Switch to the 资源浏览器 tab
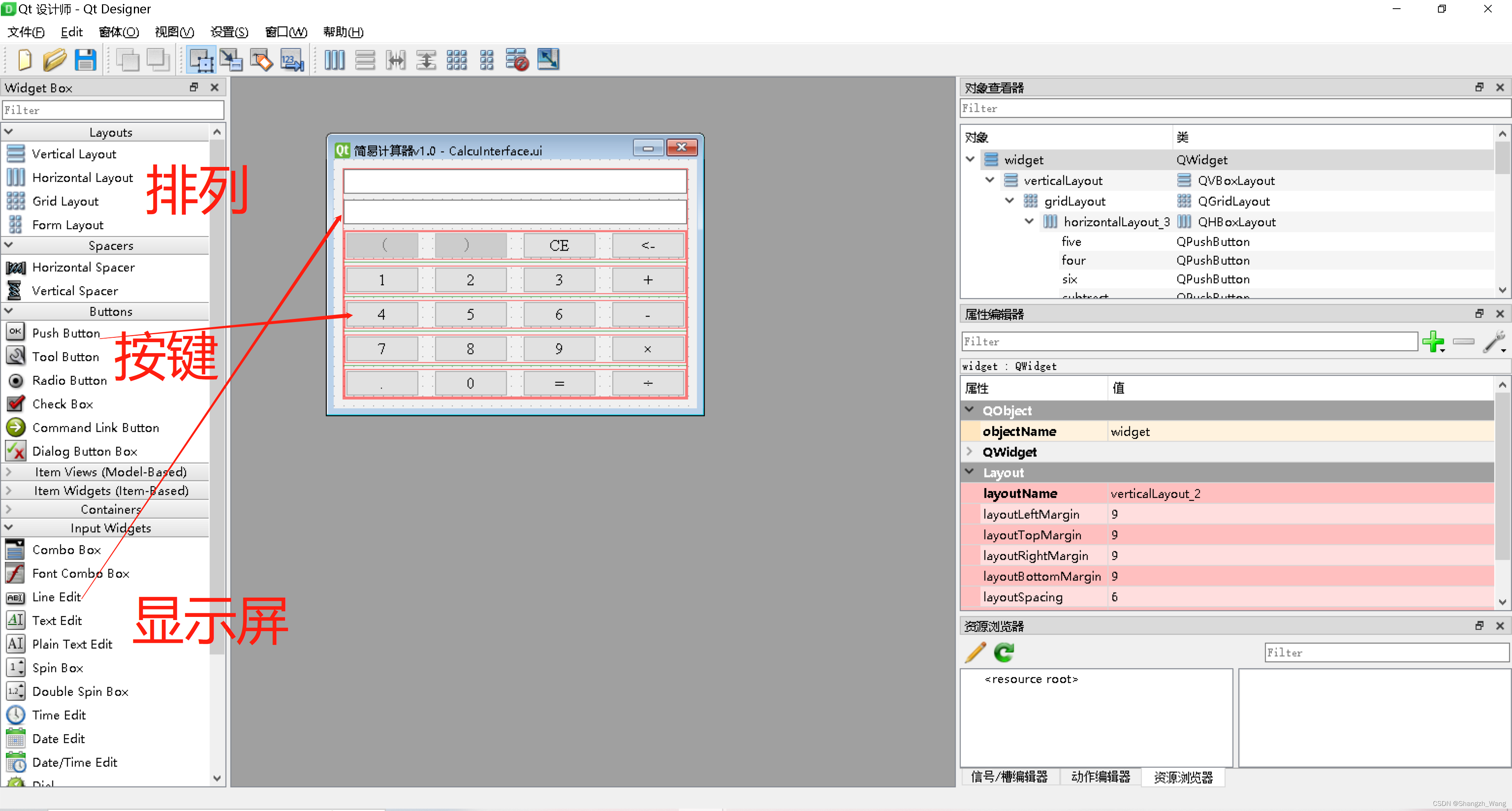This screenshot has height=811, width=1512. [1183, 777]
